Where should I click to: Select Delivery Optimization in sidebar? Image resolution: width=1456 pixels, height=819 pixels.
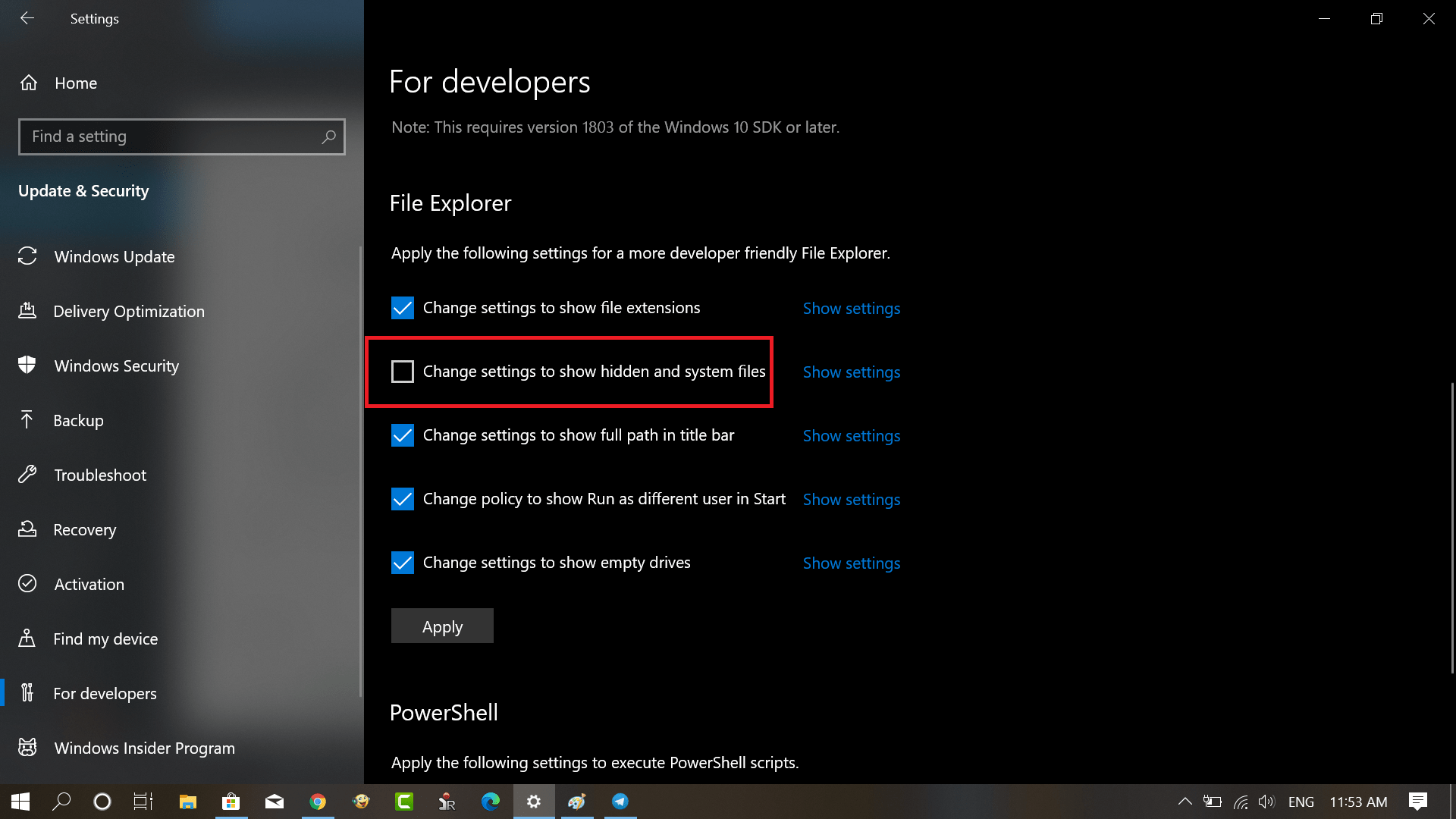(x=180, y=311)
